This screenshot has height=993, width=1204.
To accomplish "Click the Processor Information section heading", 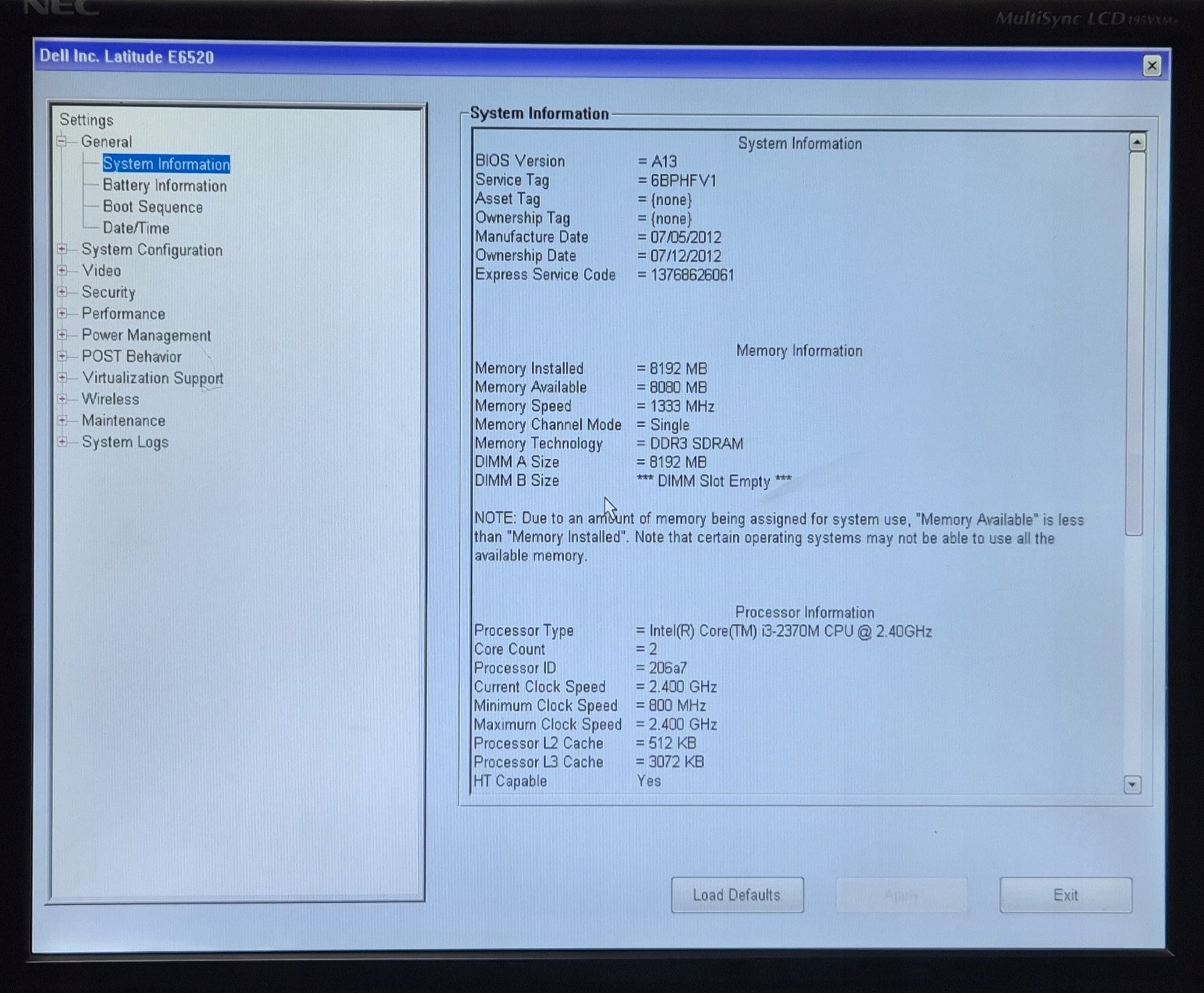I will click(805, 612).
